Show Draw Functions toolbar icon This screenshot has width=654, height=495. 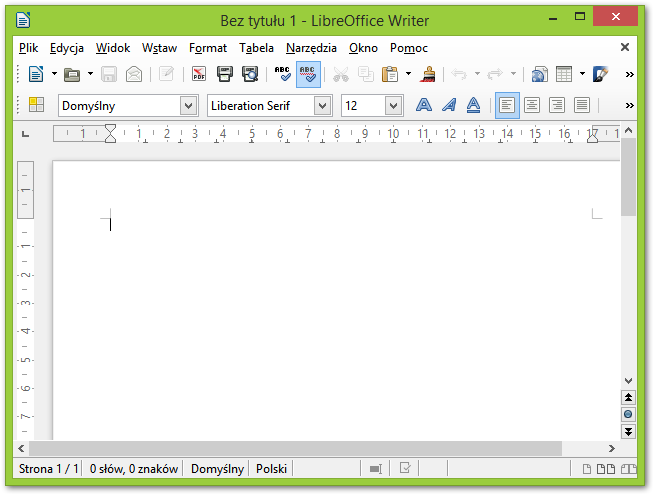tap(601, 74)
